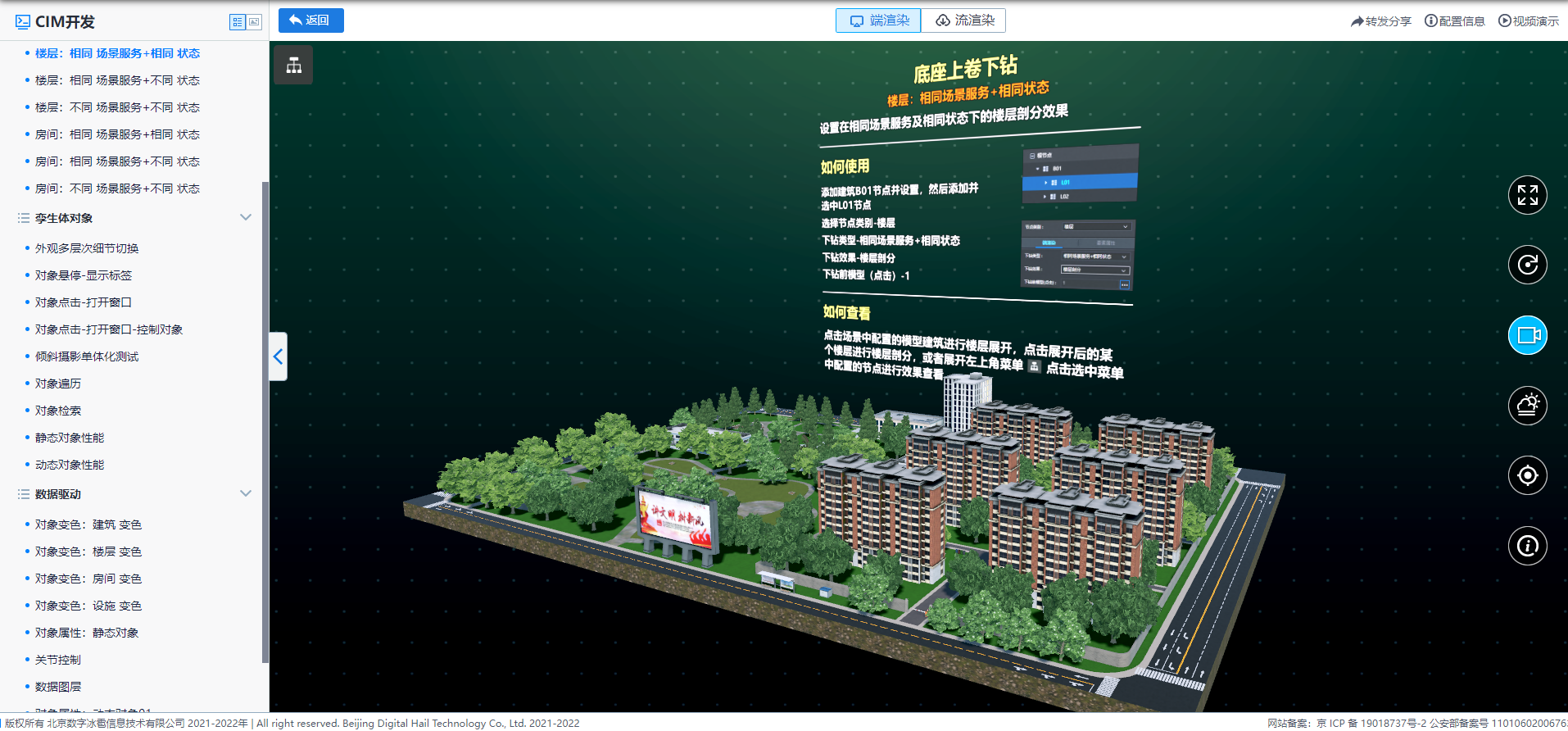Screen dimensions: 1568x731
Task: Click the locate target icon
Action: (x=1527, y=475)
